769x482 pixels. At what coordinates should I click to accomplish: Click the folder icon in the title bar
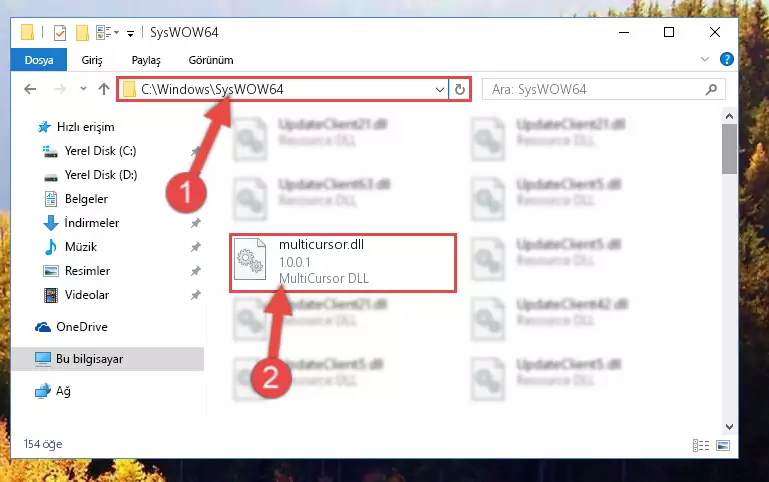27,33
